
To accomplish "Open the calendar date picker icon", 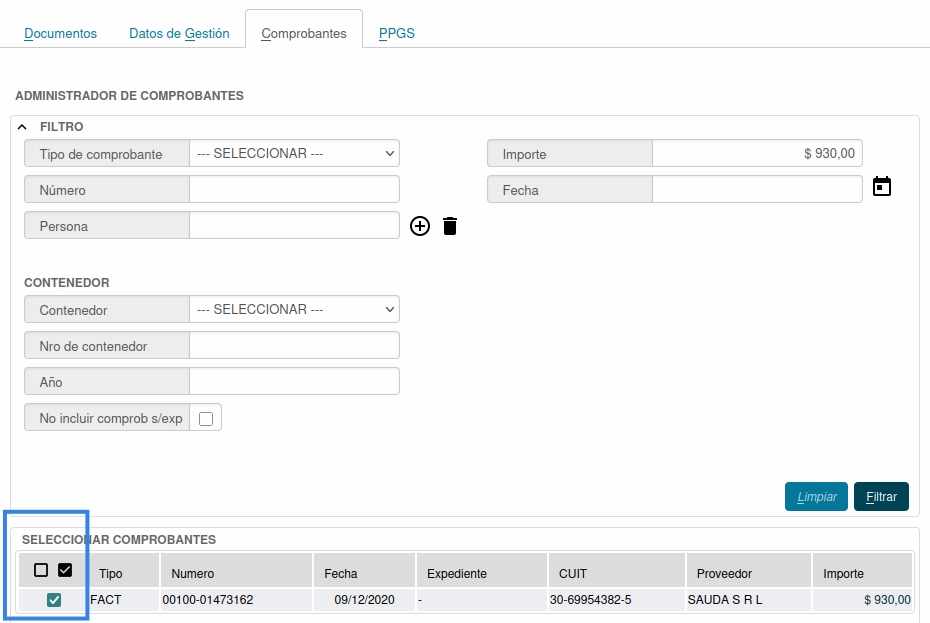I will (881, 187).
